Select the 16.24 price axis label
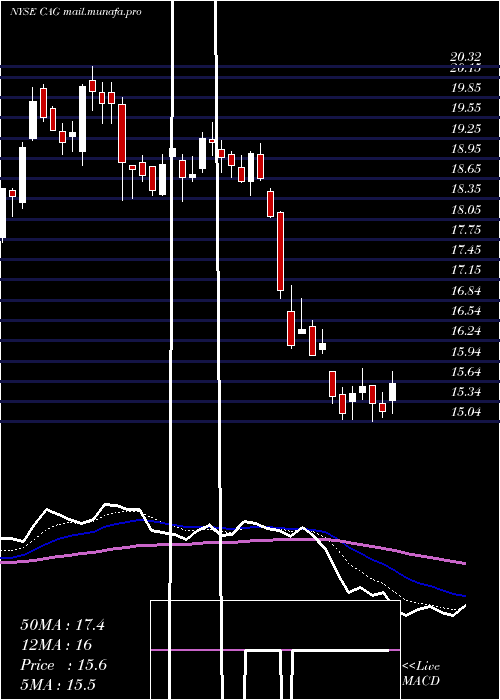 pyautogui.click(x=466, y=331)
